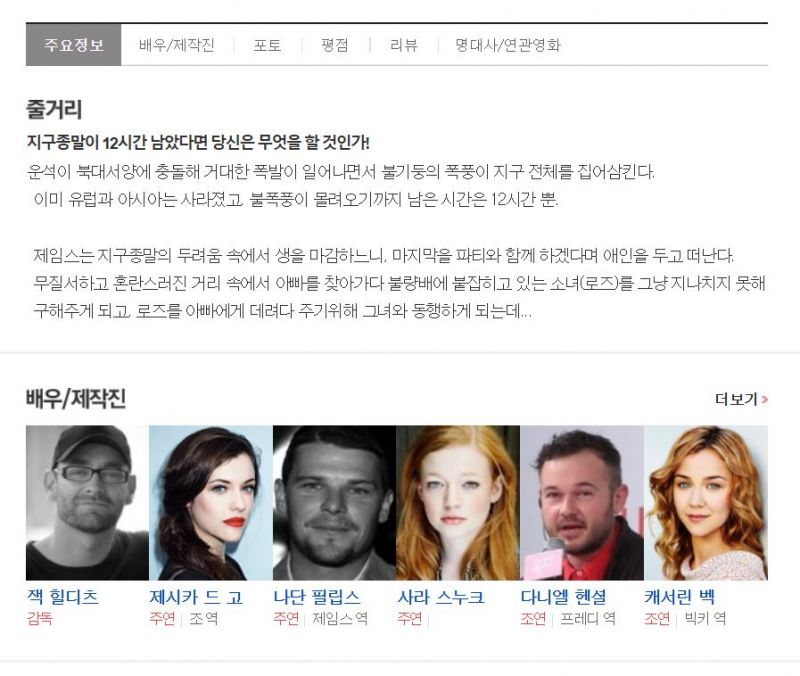Click the 잭 힐디츠 name link
Viewport: 800px width, 676px height.
tap(63, 596)
